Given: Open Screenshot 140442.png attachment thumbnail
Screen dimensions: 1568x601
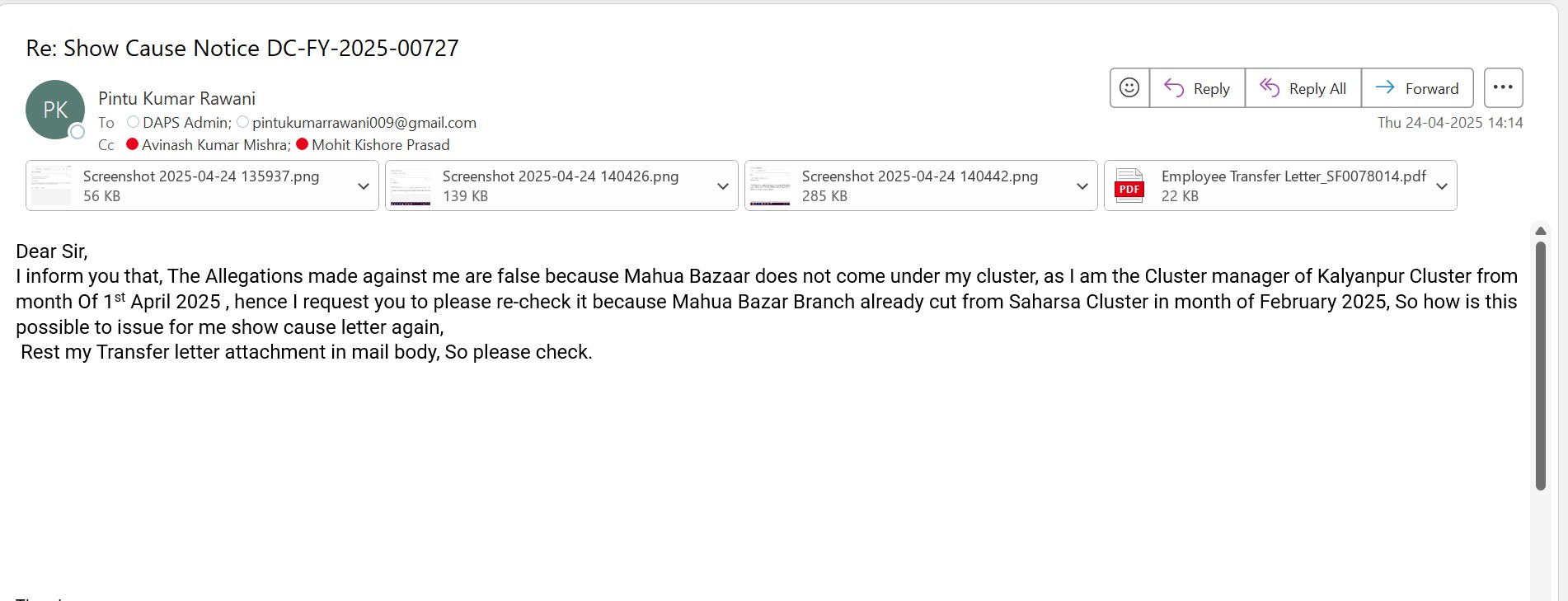Looking at the screenshot, I should pos(770,185).
